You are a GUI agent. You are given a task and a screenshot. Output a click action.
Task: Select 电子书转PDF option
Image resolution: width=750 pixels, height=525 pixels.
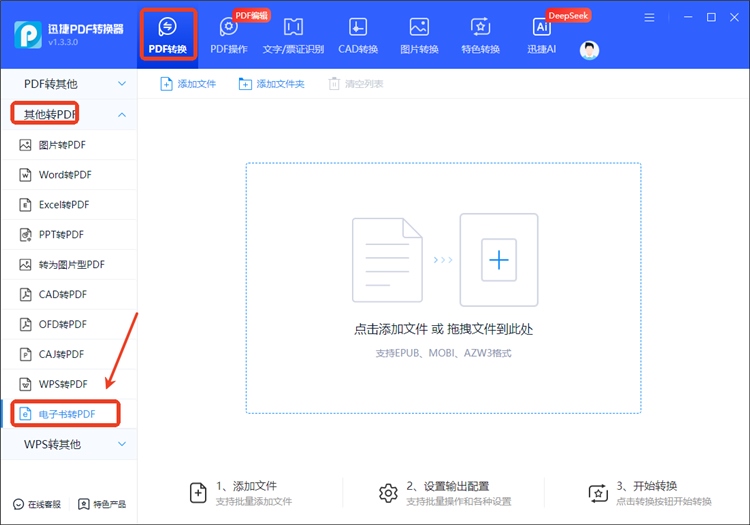69,414
